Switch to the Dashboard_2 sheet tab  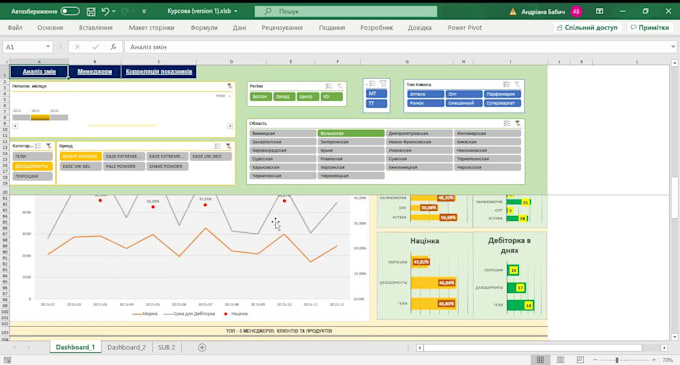127,347
